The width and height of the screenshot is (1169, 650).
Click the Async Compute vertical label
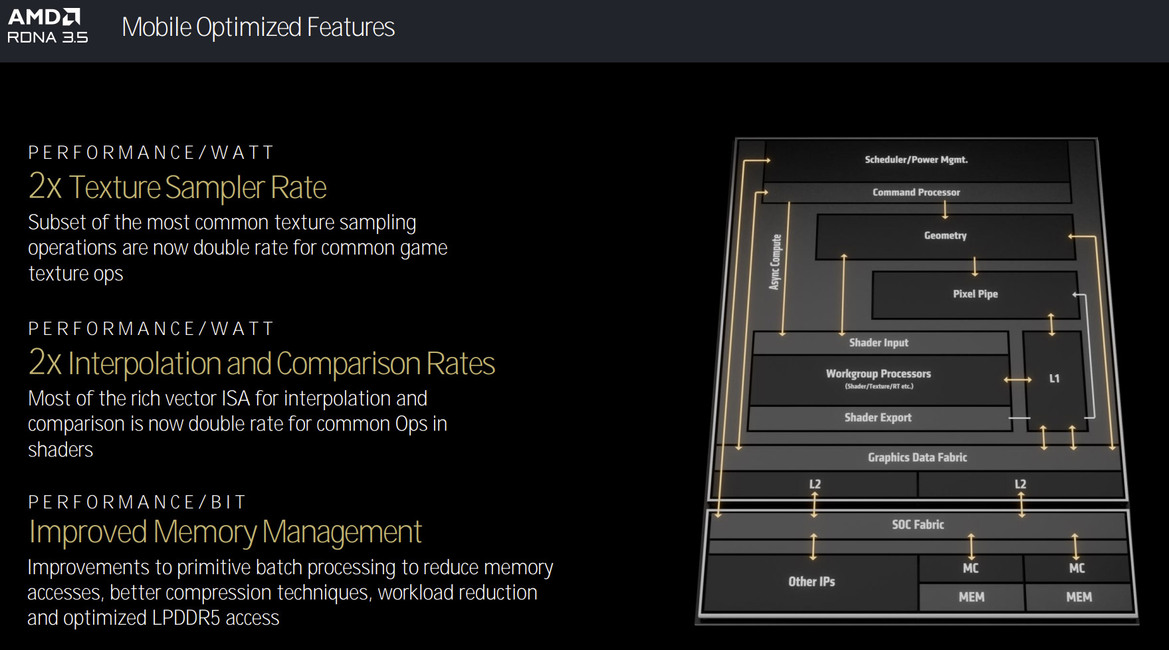pyautogui.click(x=775, y=262)
